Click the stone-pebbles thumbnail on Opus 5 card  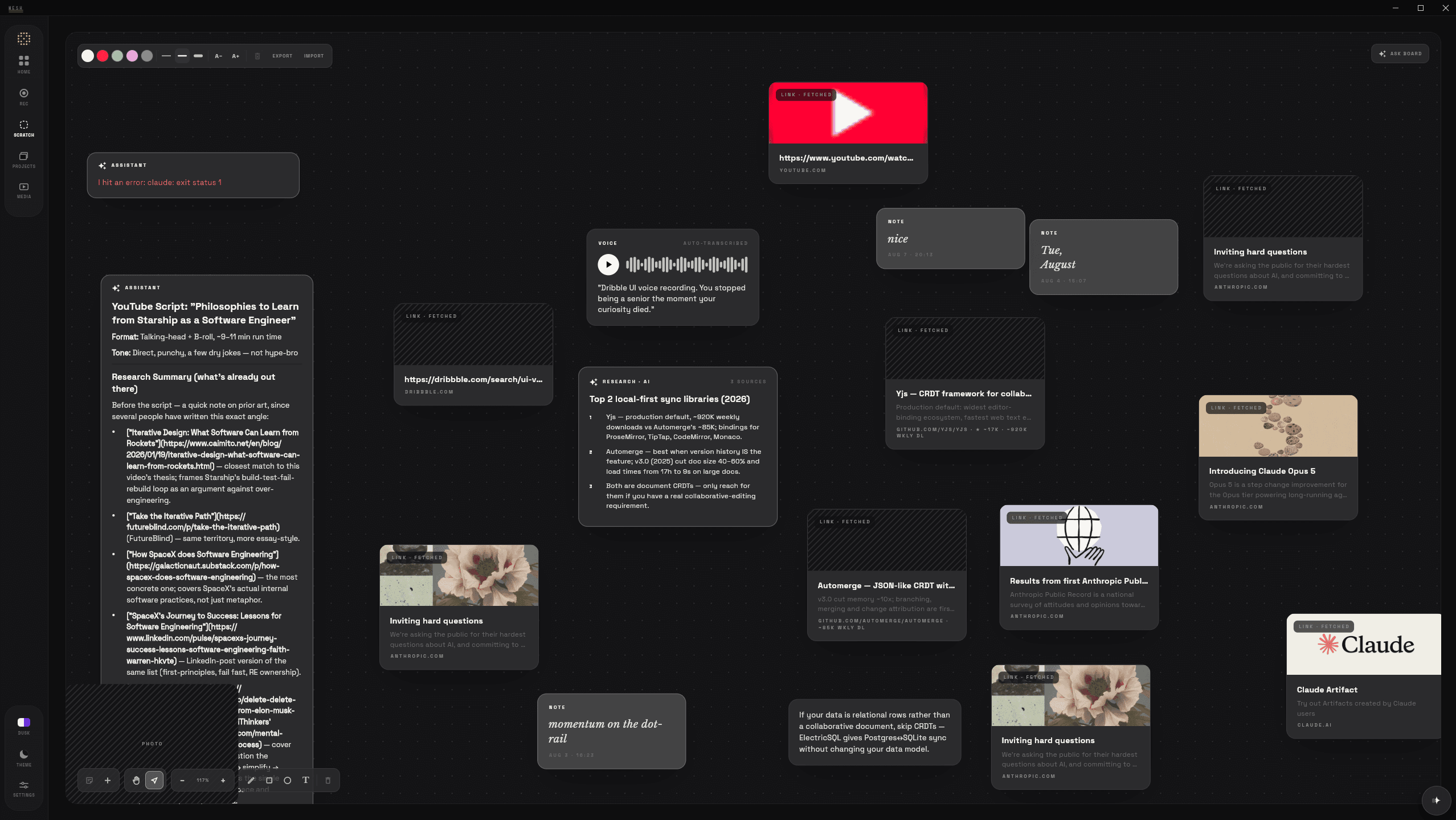tap(1278, 426)
